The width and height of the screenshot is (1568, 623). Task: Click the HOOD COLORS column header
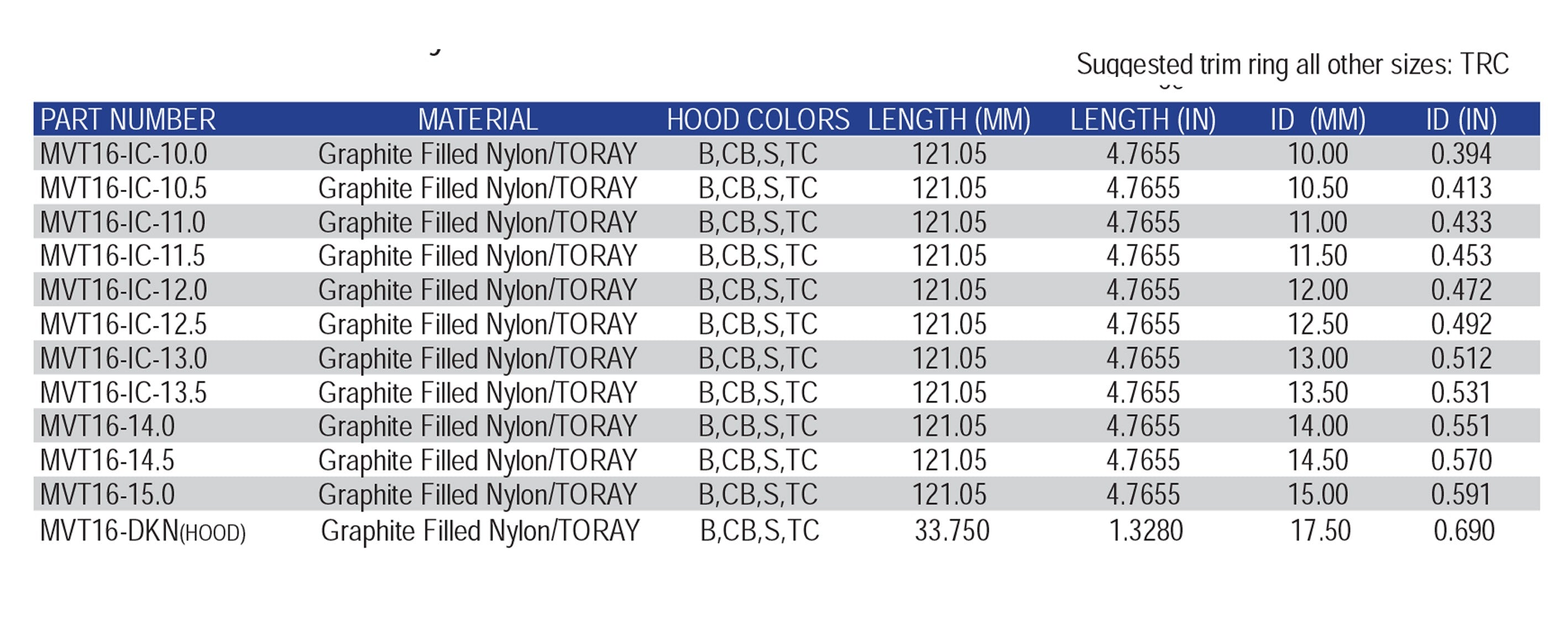(x=758, y=120)
